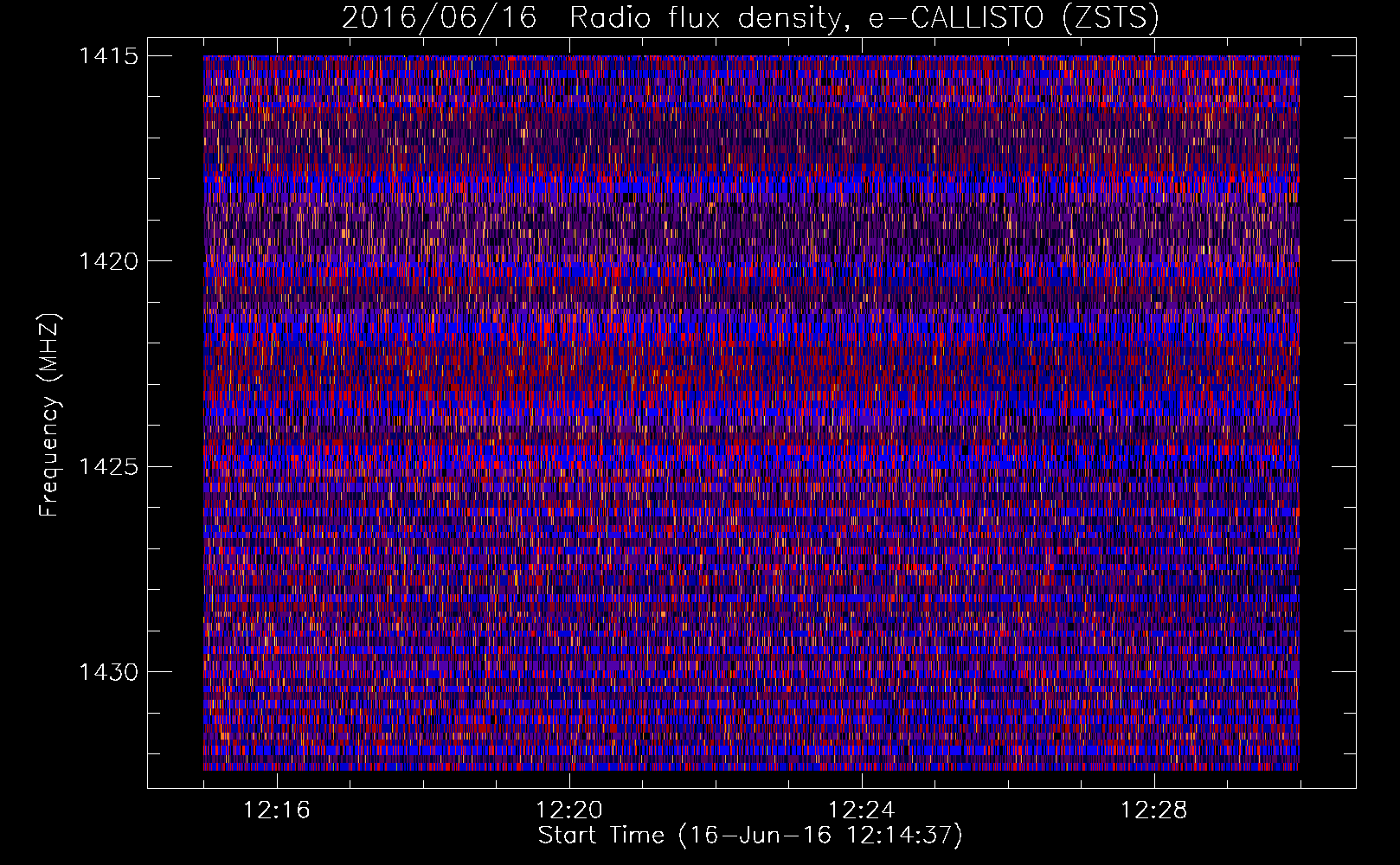Click the 12:24 time tick label
Viewport: 1400px width, 865px height.
pyautogui.click(x=862, y=811)
